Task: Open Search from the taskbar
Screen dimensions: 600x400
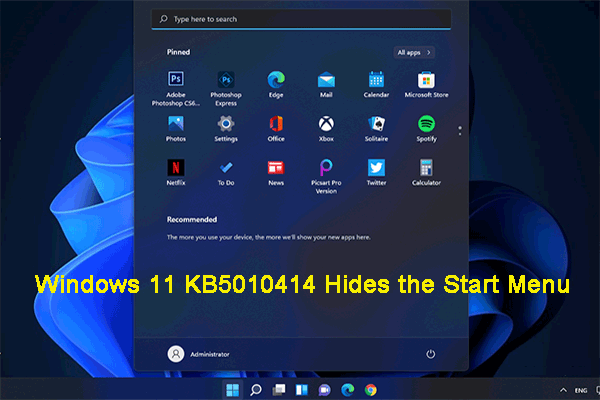Action: 256,390
